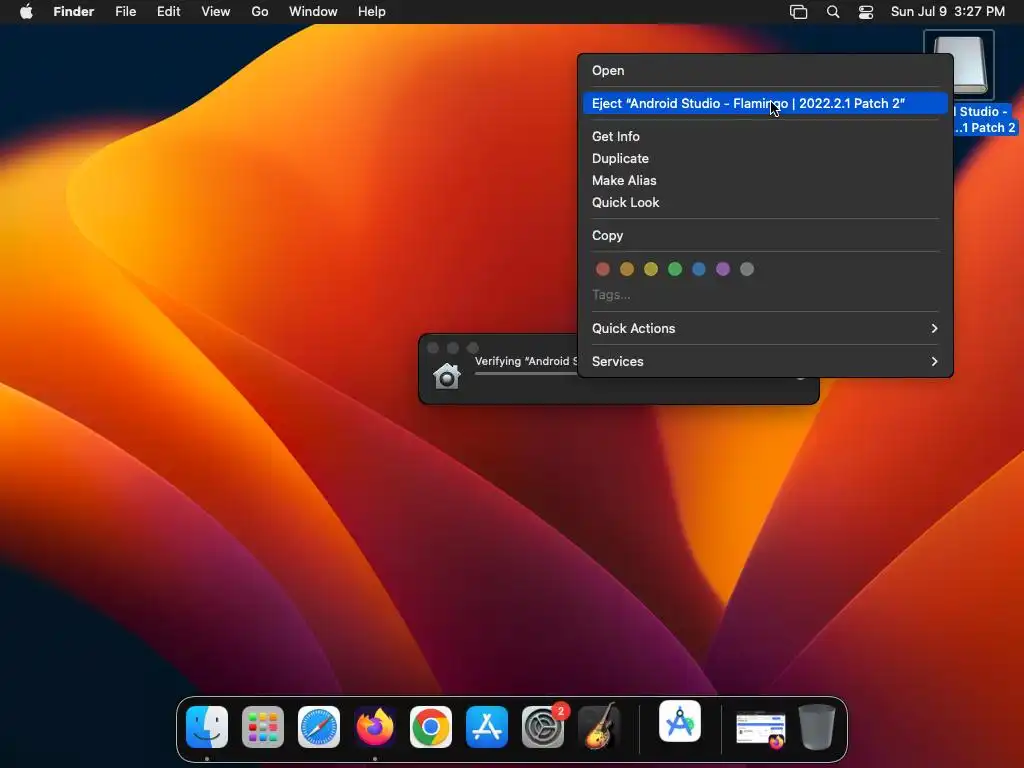Open the minimized Firefox window in Dock

pyautogui.click(x=760, y=729)
